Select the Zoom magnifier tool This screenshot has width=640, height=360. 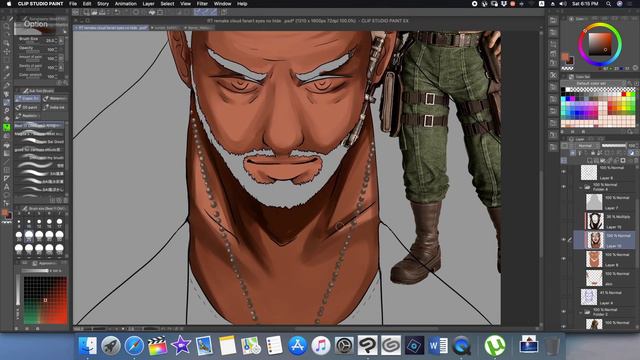[x=7, y=26]
